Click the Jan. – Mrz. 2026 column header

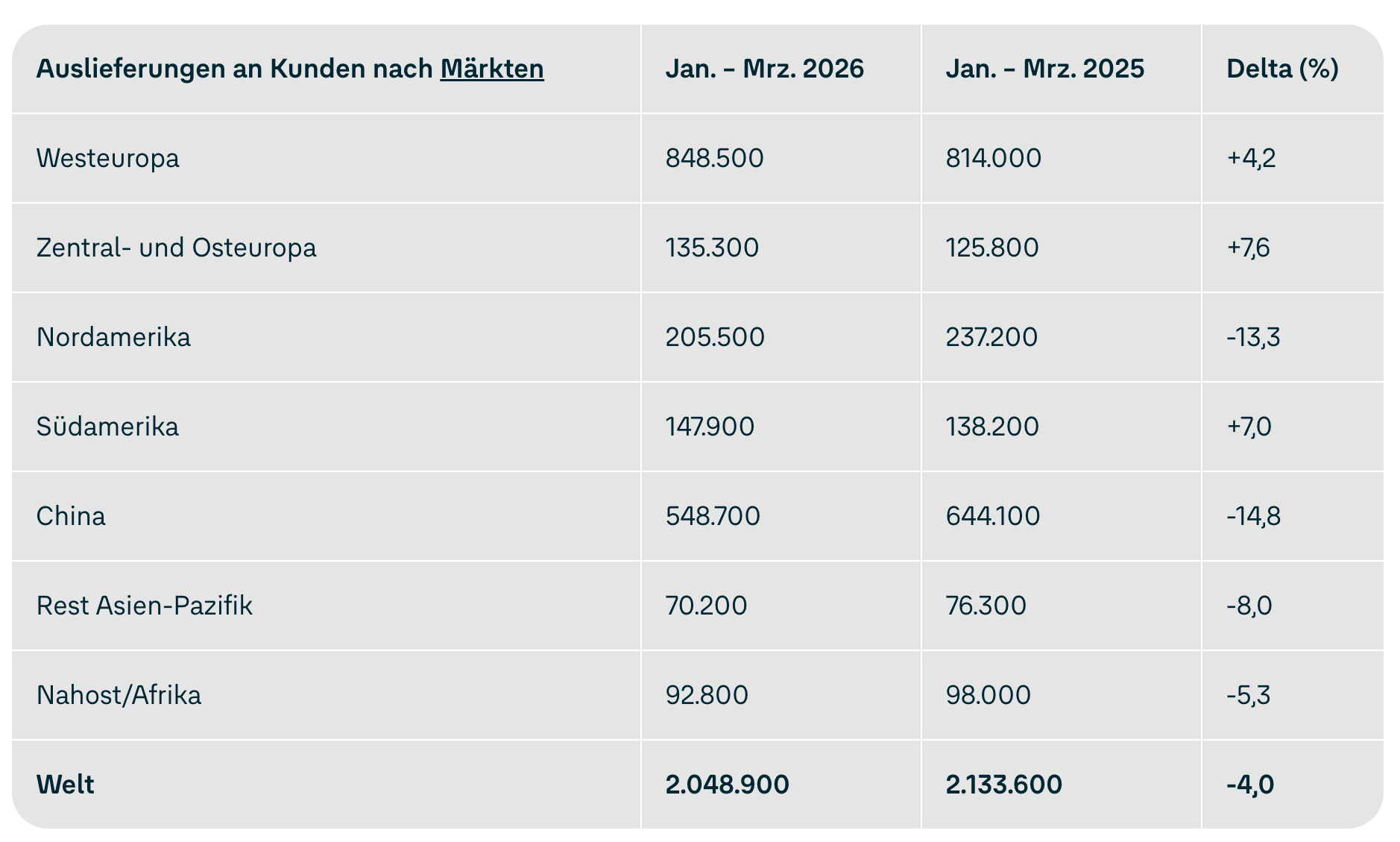click(x=764, y=69)
